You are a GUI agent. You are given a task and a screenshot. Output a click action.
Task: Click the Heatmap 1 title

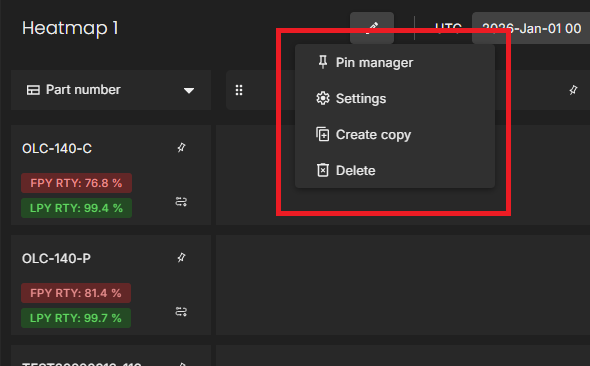point(70,28)
